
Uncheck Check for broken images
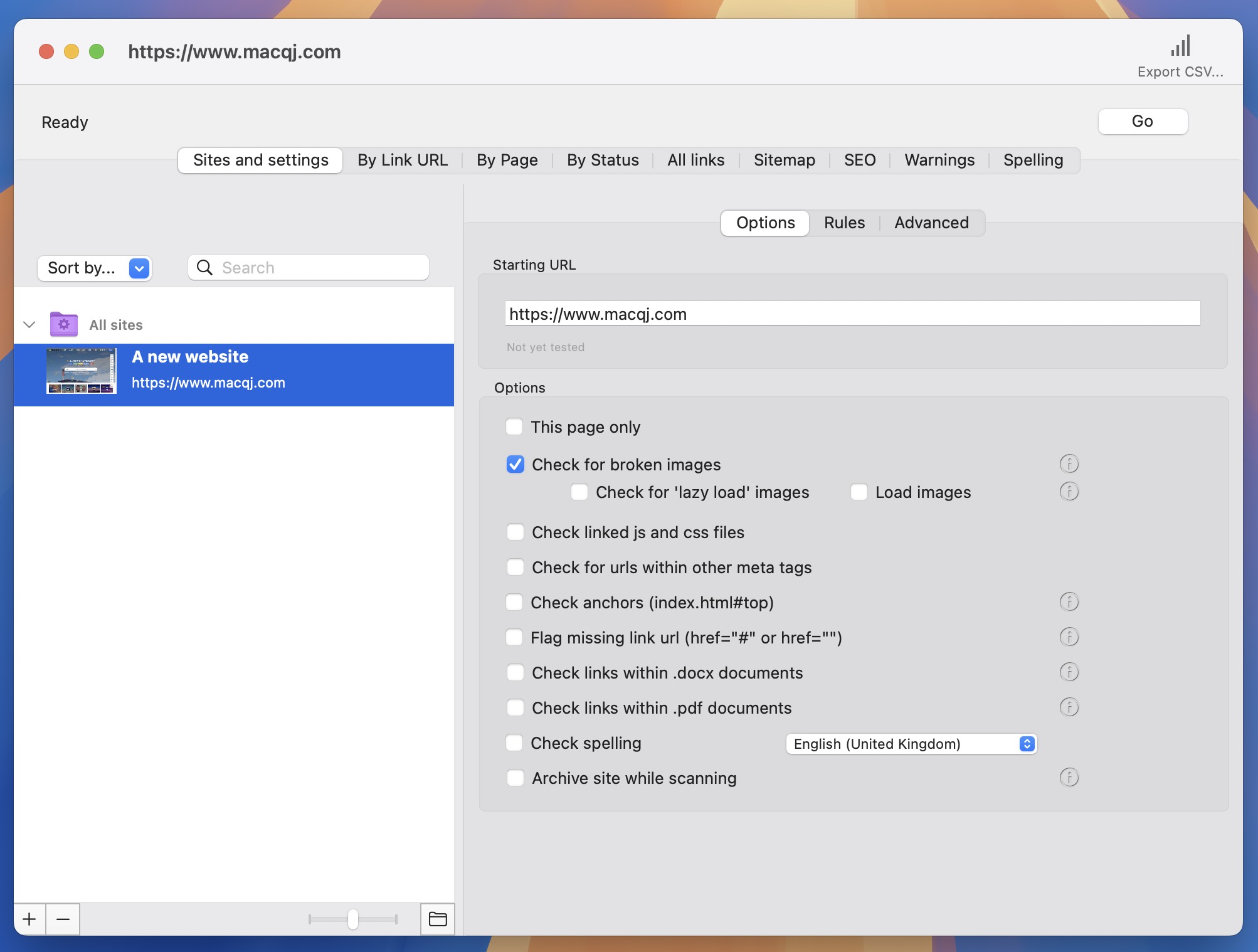click(515, 464)
